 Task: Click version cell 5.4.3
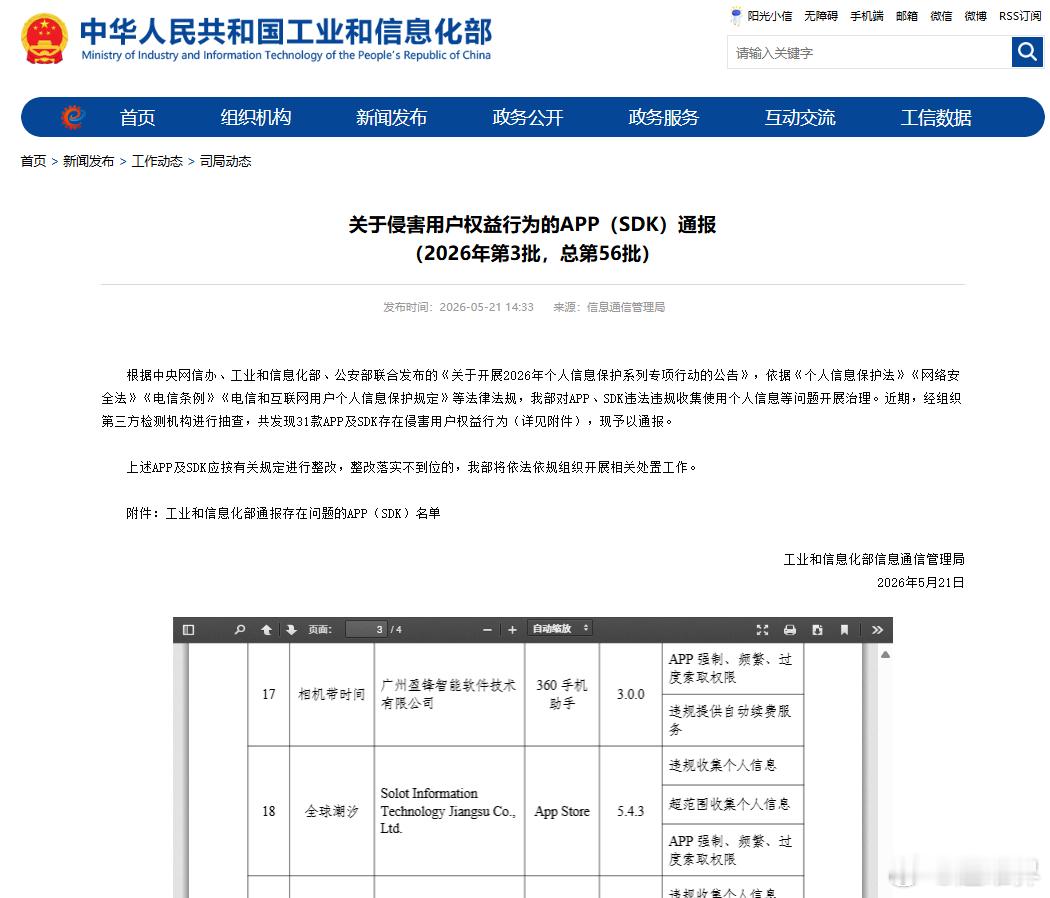pyautogui.click(x=630, y=811)
